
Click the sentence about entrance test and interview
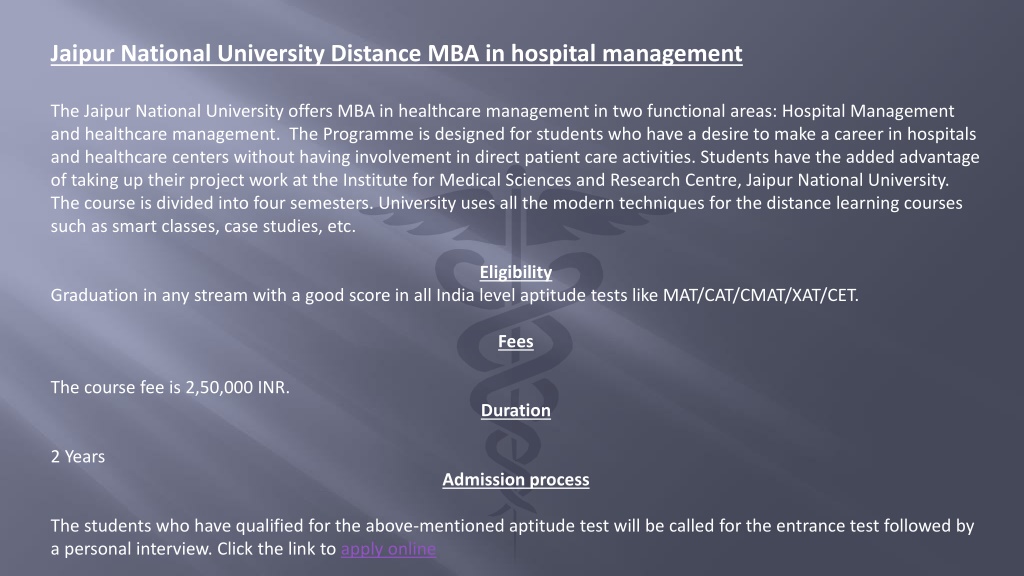(x=512, y=537)
